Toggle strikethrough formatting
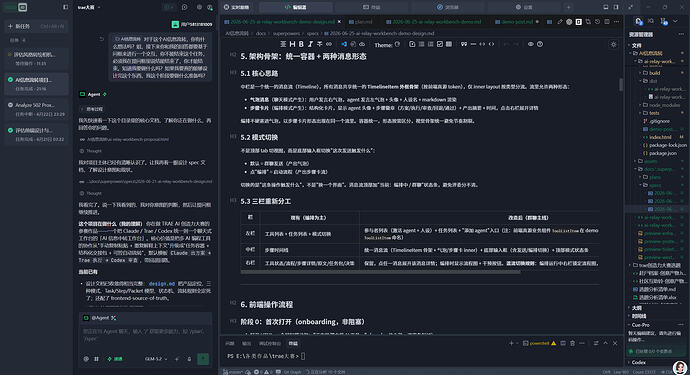 click(319, 44)
